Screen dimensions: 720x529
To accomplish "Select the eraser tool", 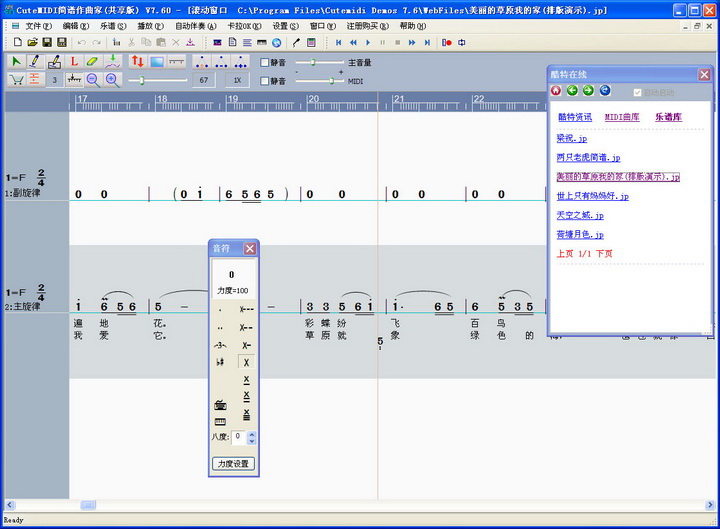I will click(x=92, y=62).
